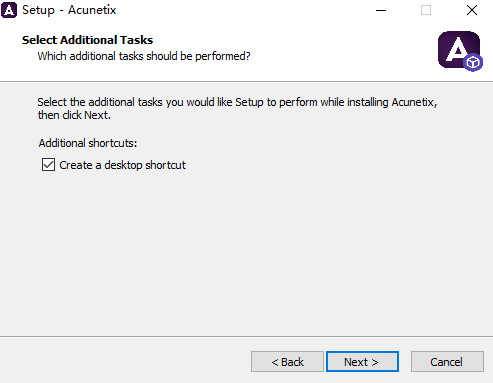
Task: Click 'Which additional tasks should be performed?' subtitle
Action: point(144,56)
